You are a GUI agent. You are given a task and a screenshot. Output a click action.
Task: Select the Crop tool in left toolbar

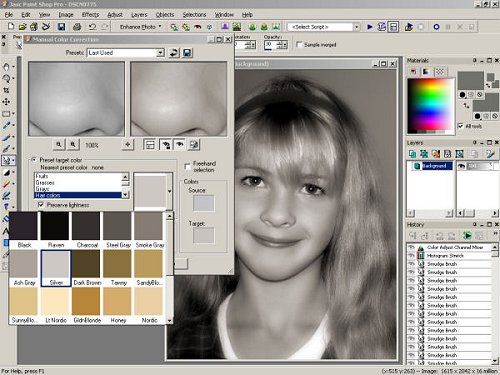point(6,90)
